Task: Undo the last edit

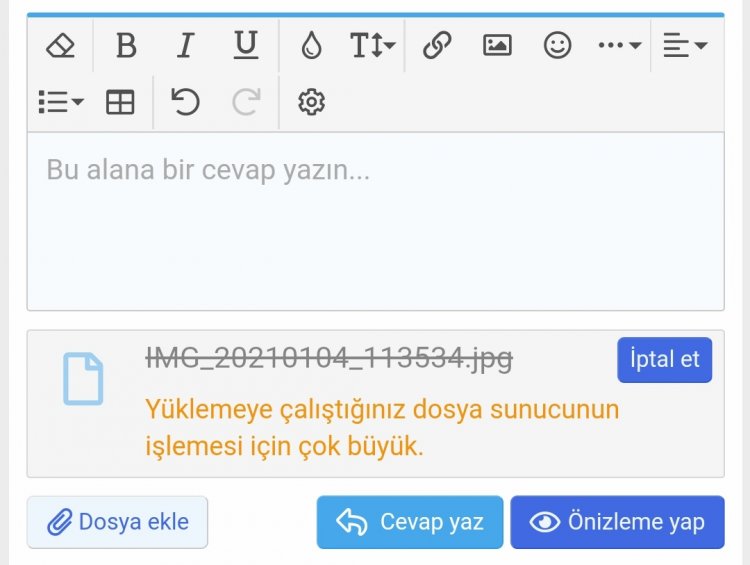Action: 185,102
